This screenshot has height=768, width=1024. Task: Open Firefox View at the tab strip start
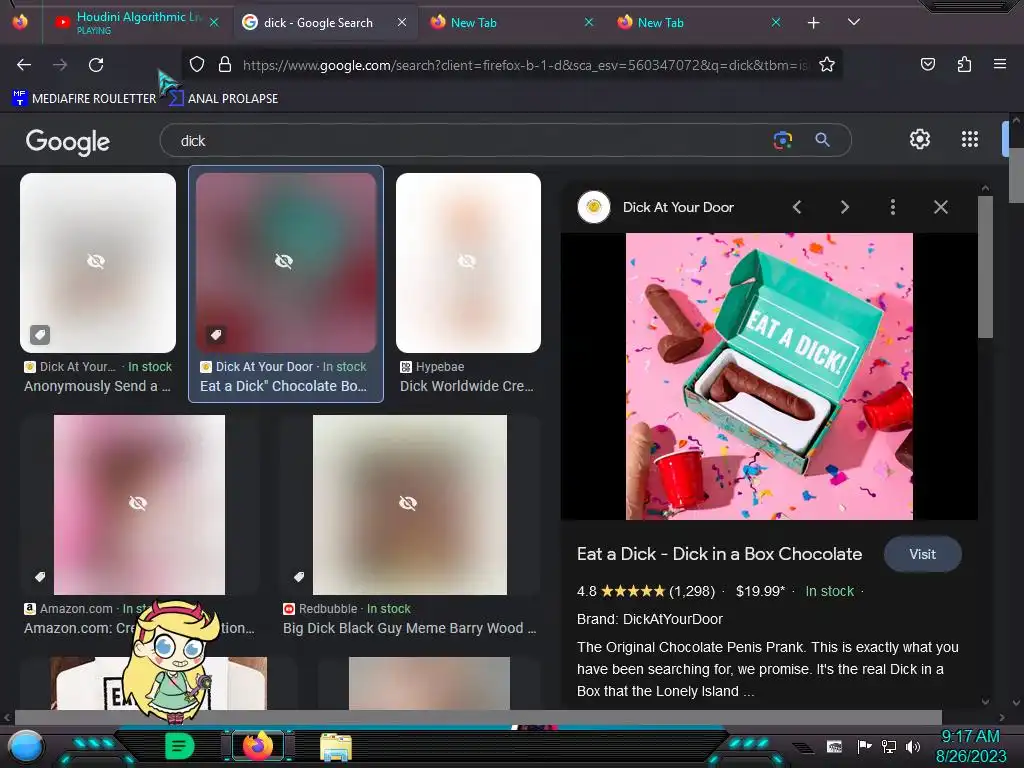20,22
